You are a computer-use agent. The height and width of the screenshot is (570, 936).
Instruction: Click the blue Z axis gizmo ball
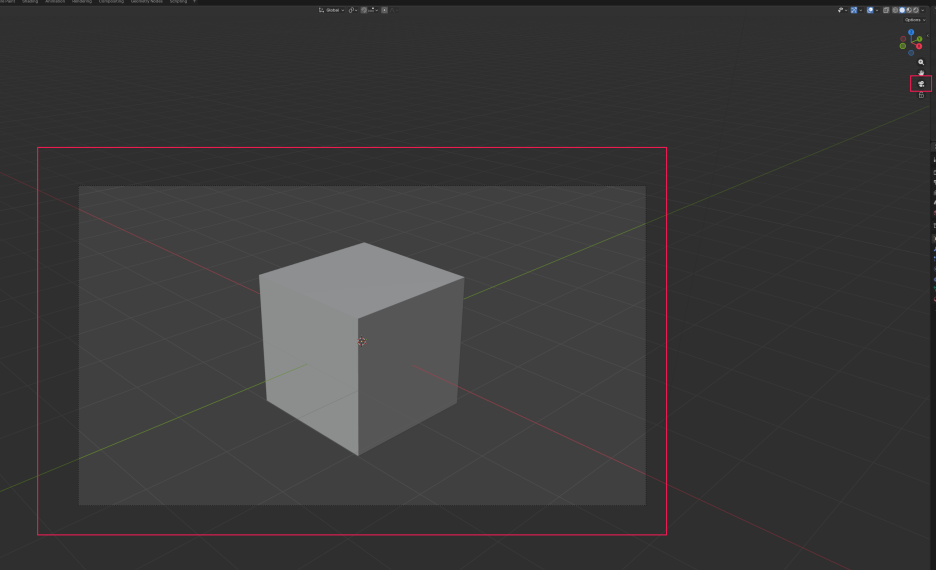point(911,32)
